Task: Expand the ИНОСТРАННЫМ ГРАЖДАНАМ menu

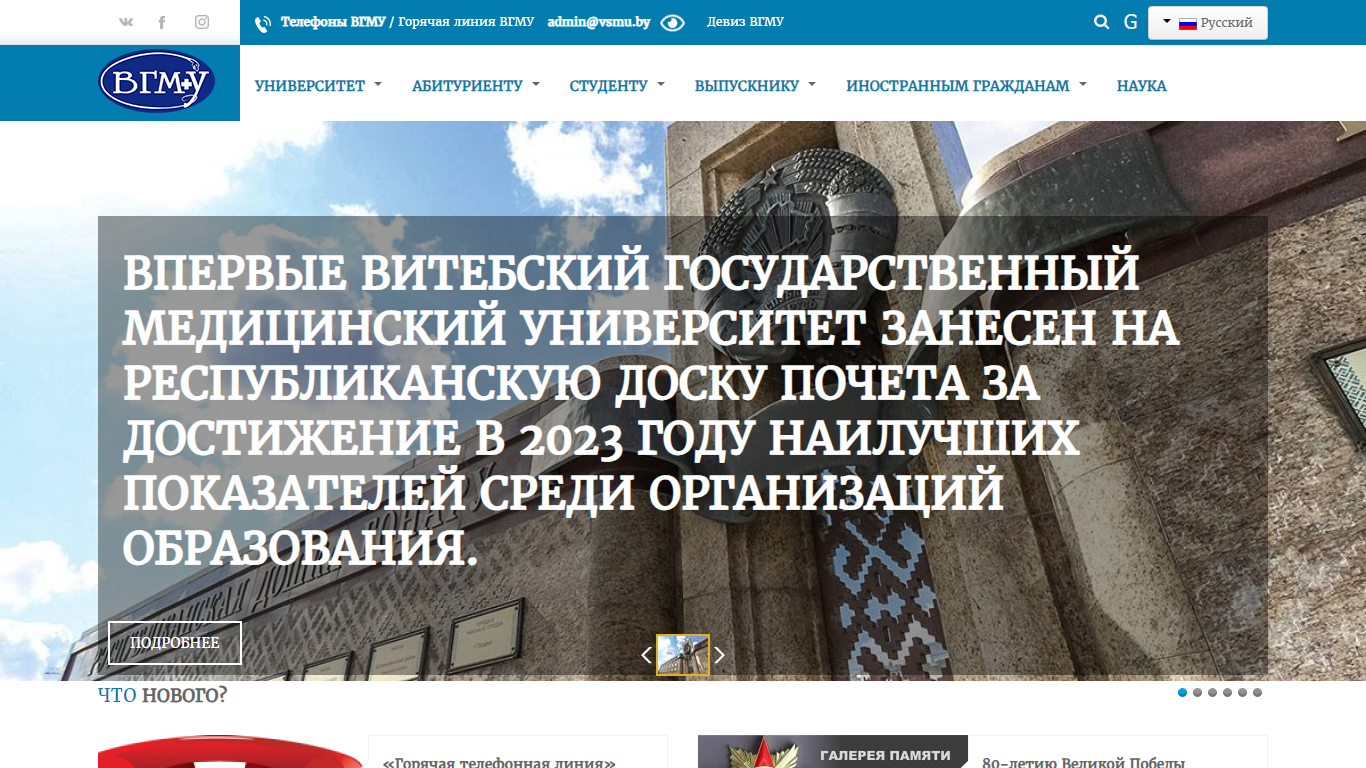Action: click(x=966, y=86)
